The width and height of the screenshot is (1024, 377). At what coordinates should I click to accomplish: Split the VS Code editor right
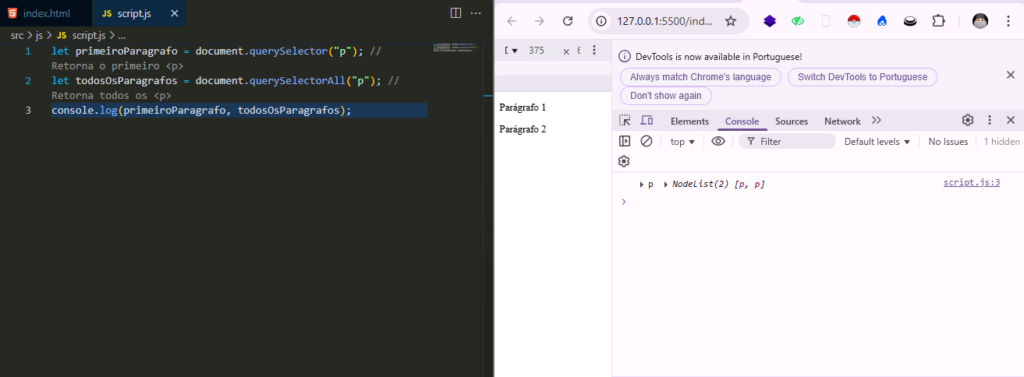(456, 13)
